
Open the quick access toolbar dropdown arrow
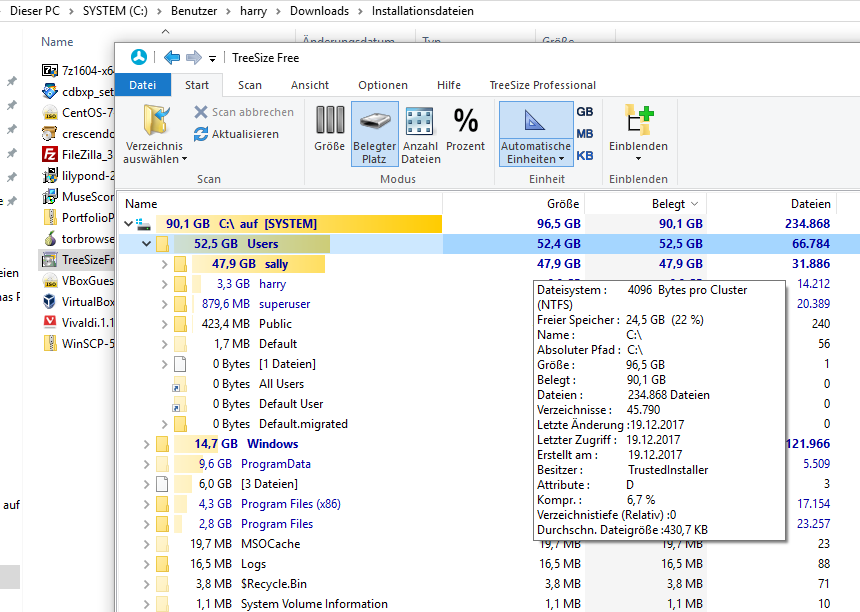[x=212, y=58]
